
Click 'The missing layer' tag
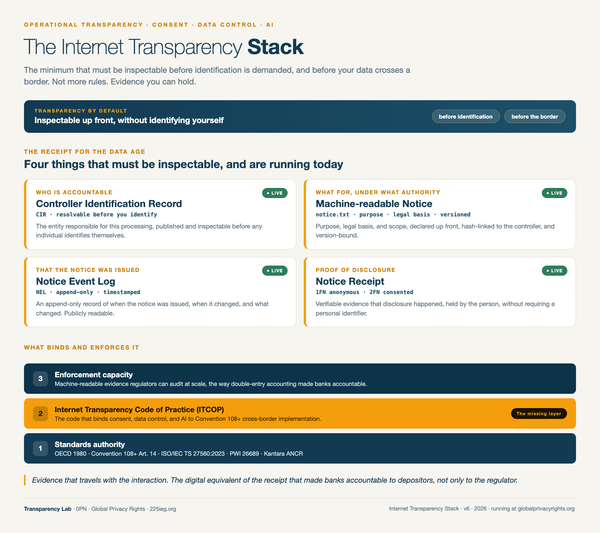(x=539, y=413)
